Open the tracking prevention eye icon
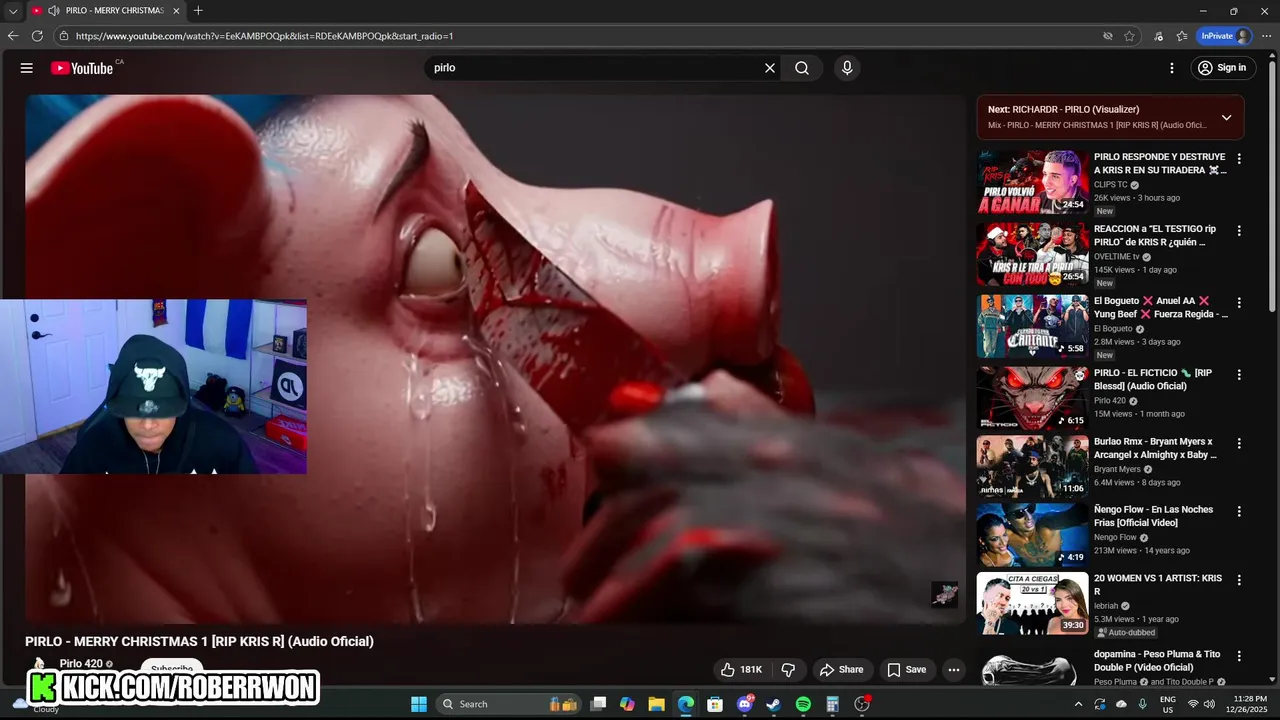The height and width of the screenshot is (720, 1280). pyautogui.click(x=1107, y=36)
